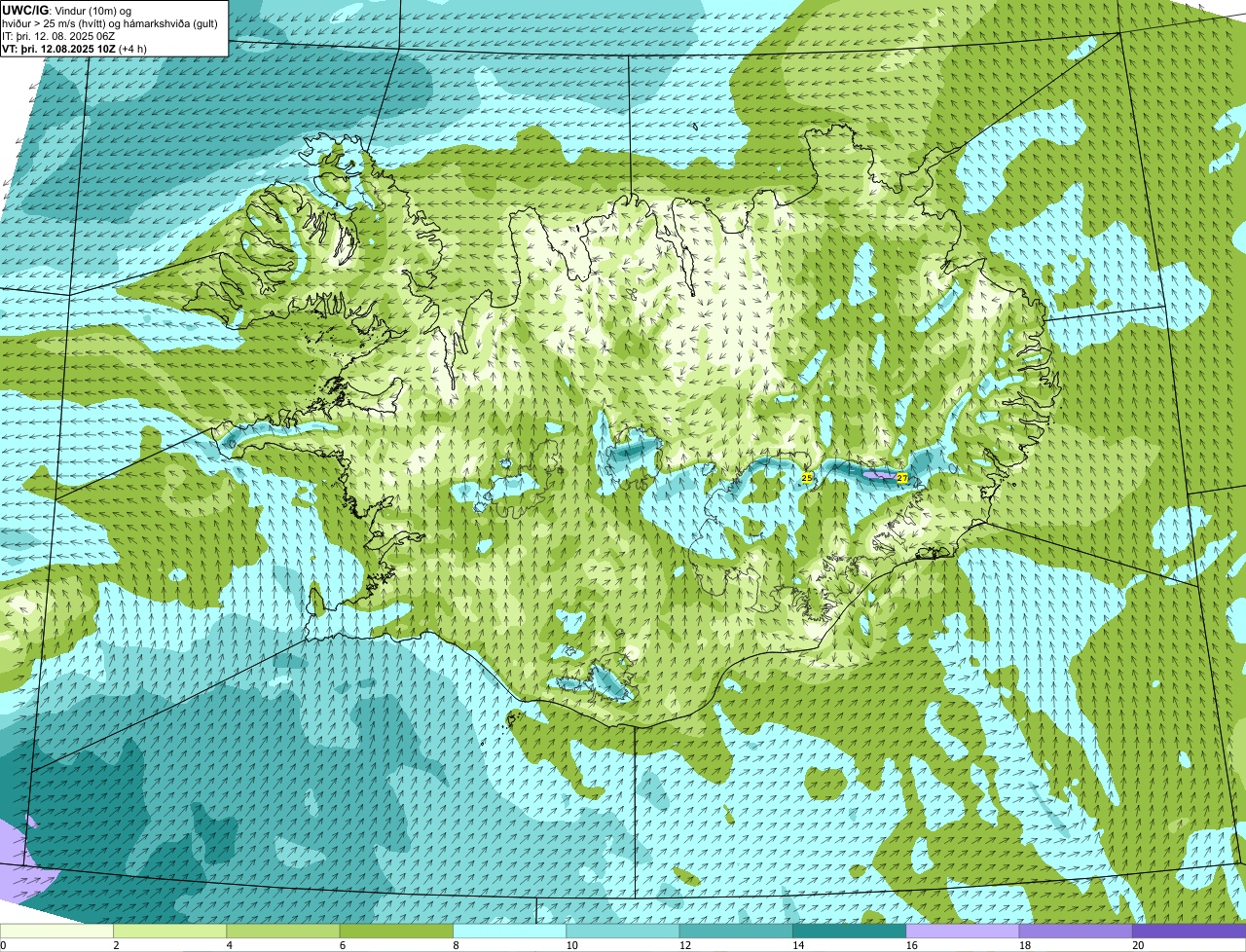This screenshot has height=952, width=1246.
Task: Pick the dark teal 14–16 m/s legend swatch
Action: point(849,931)
